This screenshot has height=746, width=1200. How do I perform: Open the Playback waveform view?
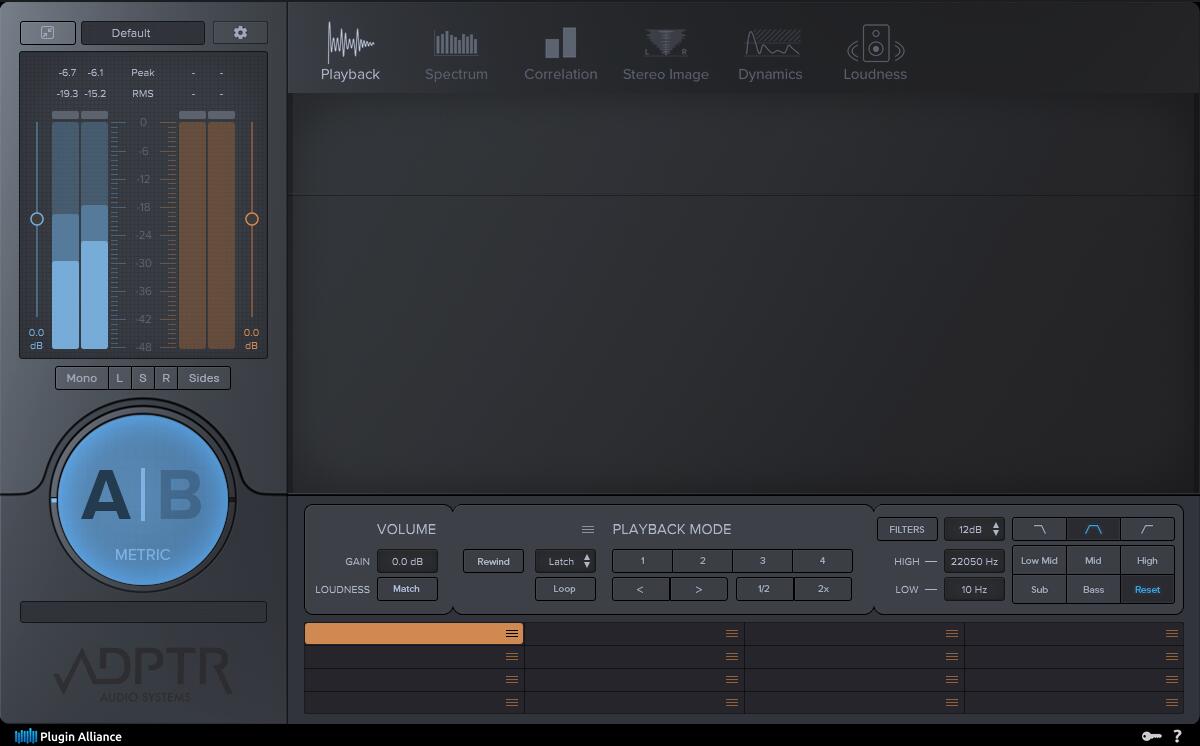click(350, 52)
